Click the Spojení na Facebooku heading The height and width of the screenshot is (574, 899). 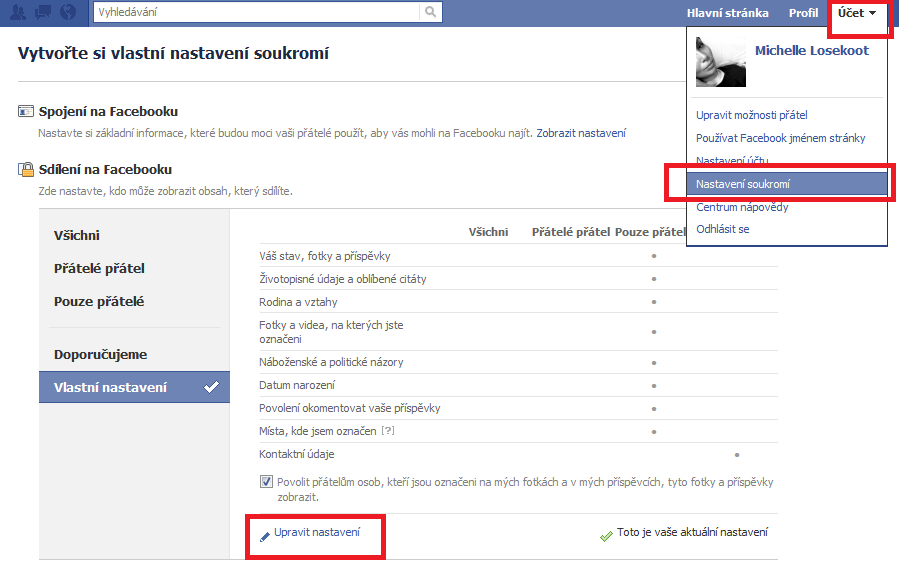[x=108, y=111]
